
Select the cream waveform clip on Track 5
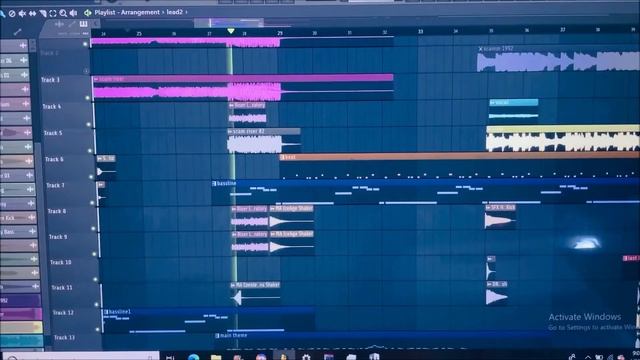point(563,138)
